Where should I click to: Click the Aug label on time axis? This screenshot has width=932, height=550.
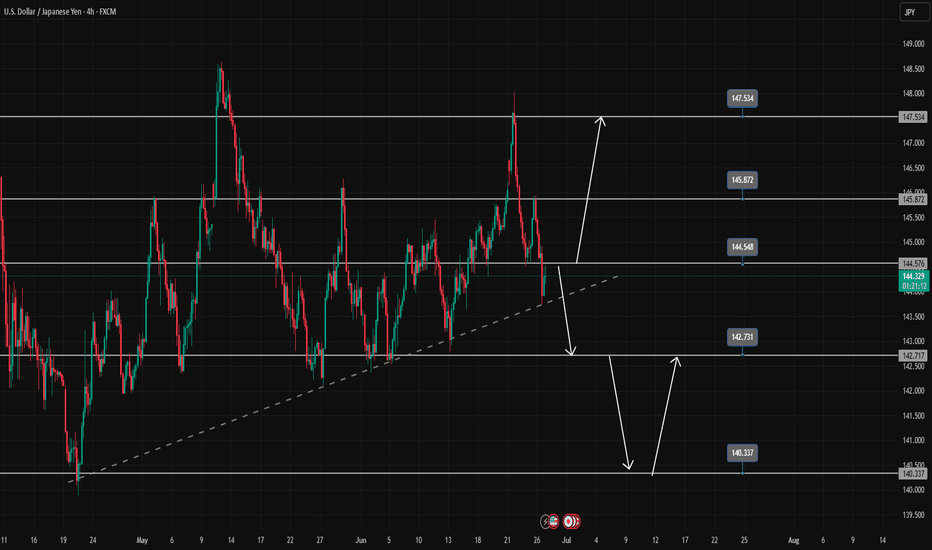pyautogui.click(x=794, y=540)
